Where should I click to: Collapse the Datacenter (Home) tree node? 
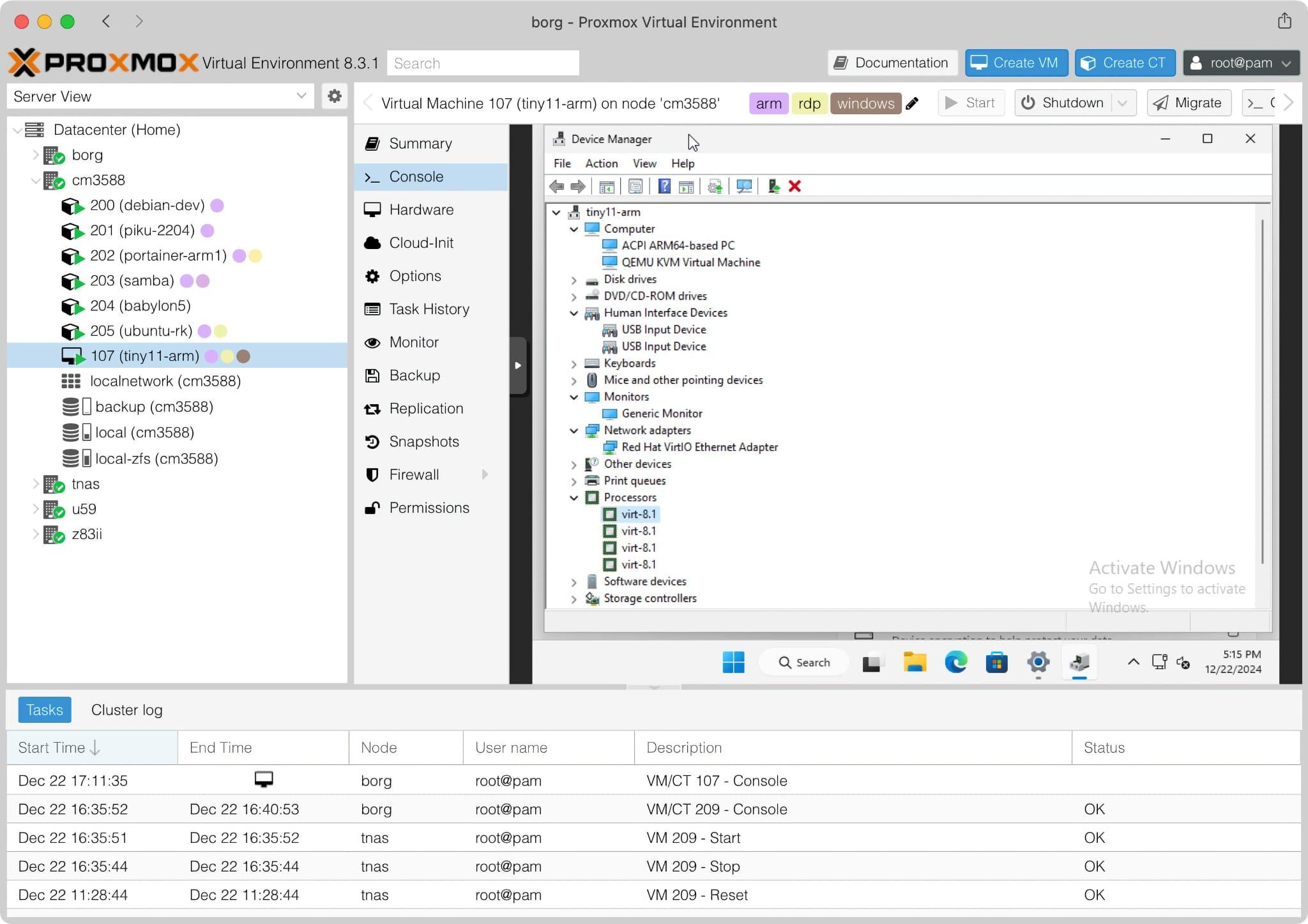point(19,130)
